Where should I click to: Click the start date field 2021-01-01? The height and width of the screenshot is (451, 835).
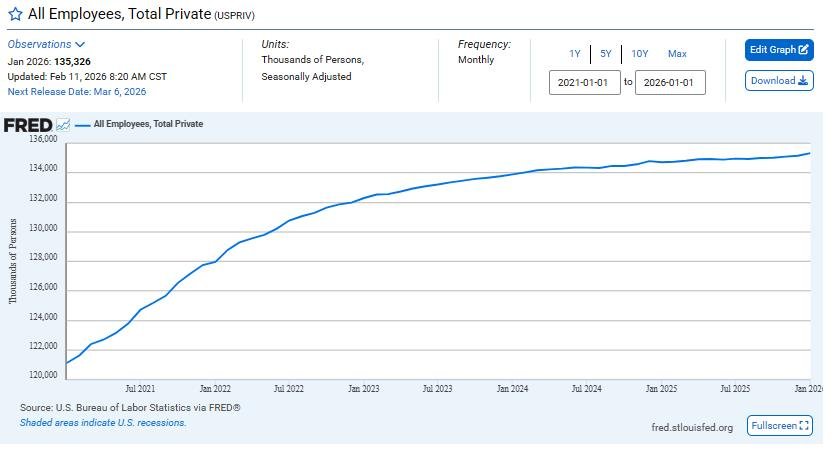click(x=585, y=82)
